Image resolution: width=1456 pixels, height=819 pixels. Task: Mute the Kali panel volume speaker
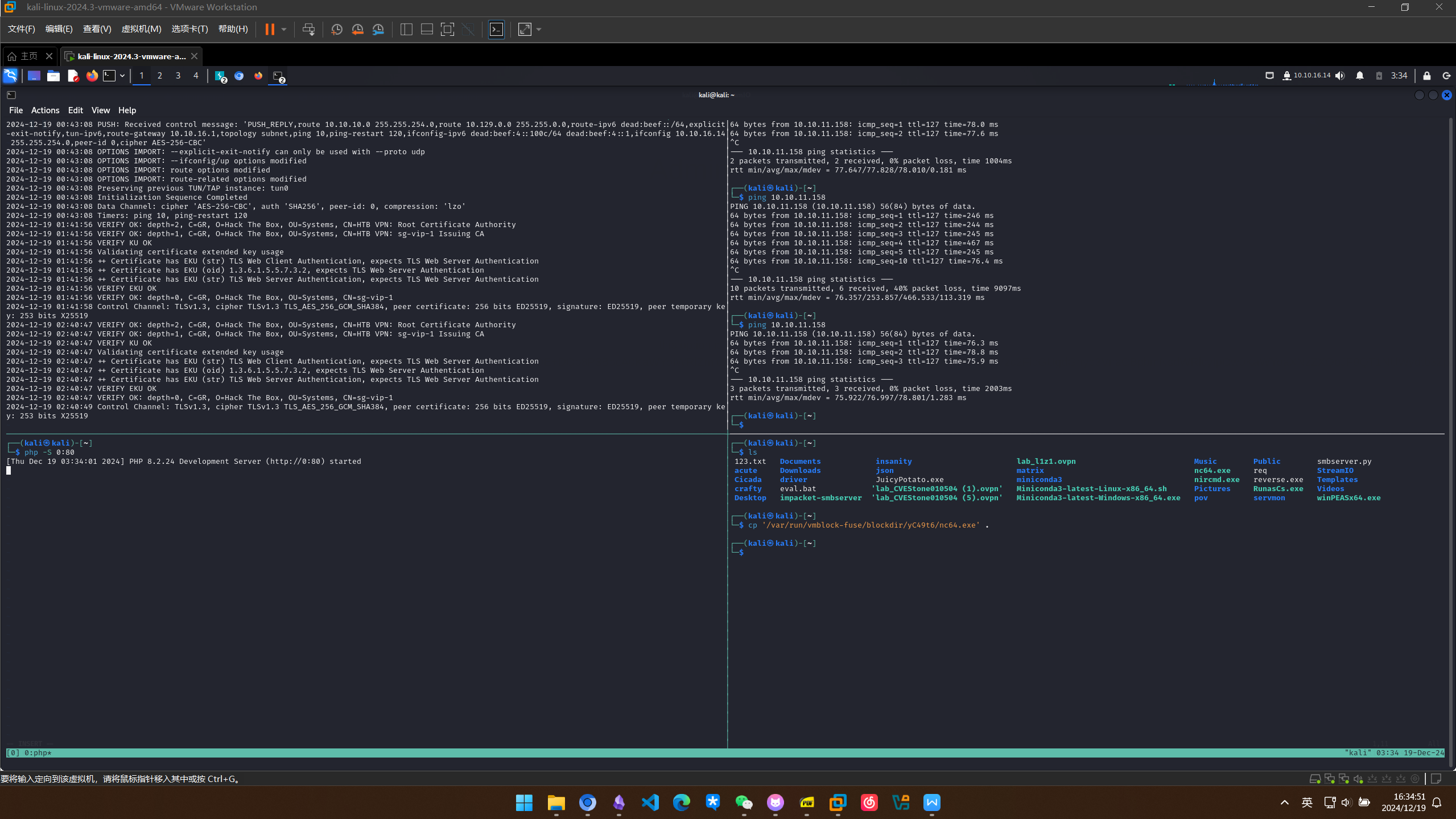[x=1340, y=76]
